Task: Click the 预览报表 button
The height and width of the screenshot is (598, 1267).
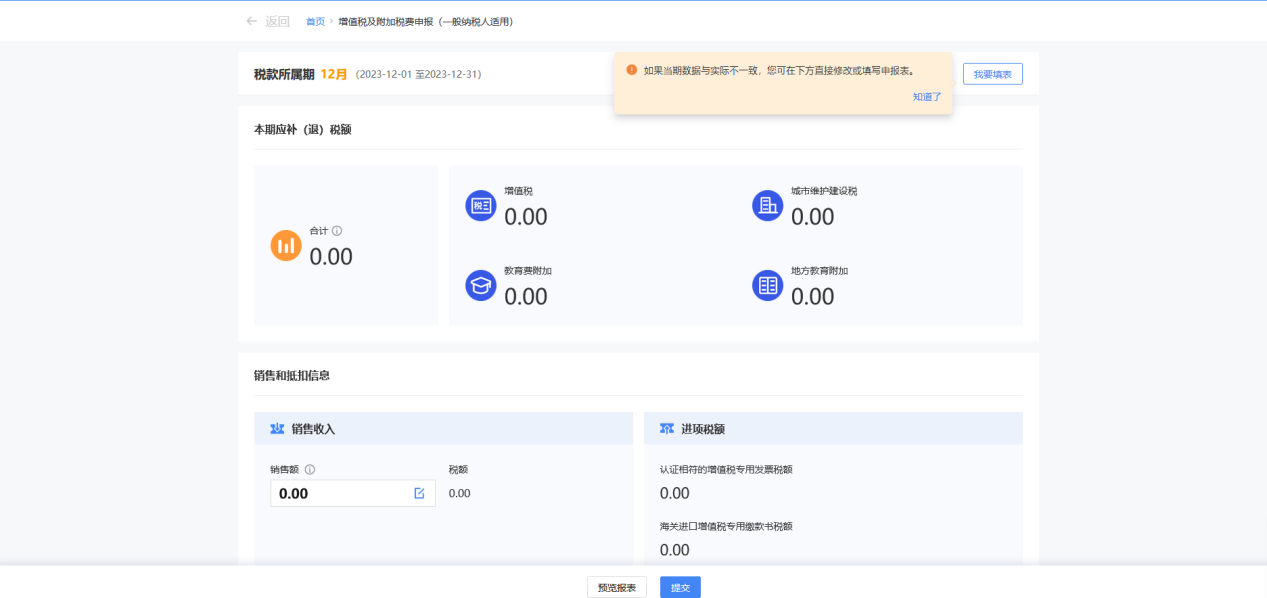Action: pyautogui.click(x=617, y=588)
